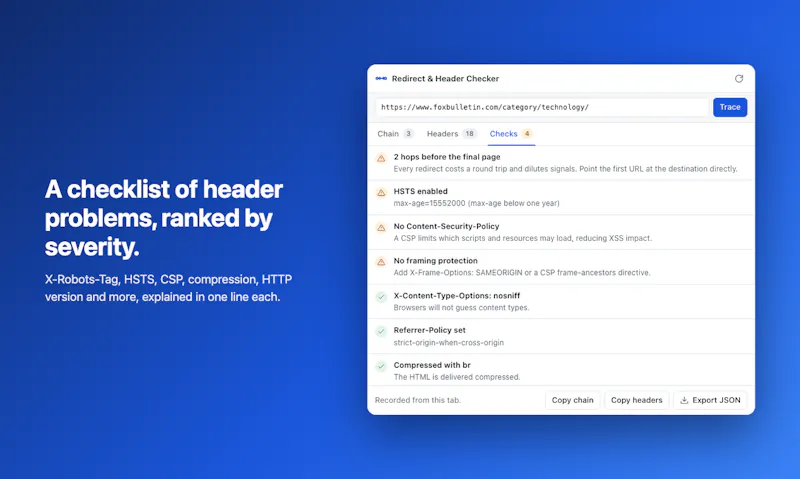Click the '2 hops before the final page' heading
800x479 pixels.
(447, 157)
